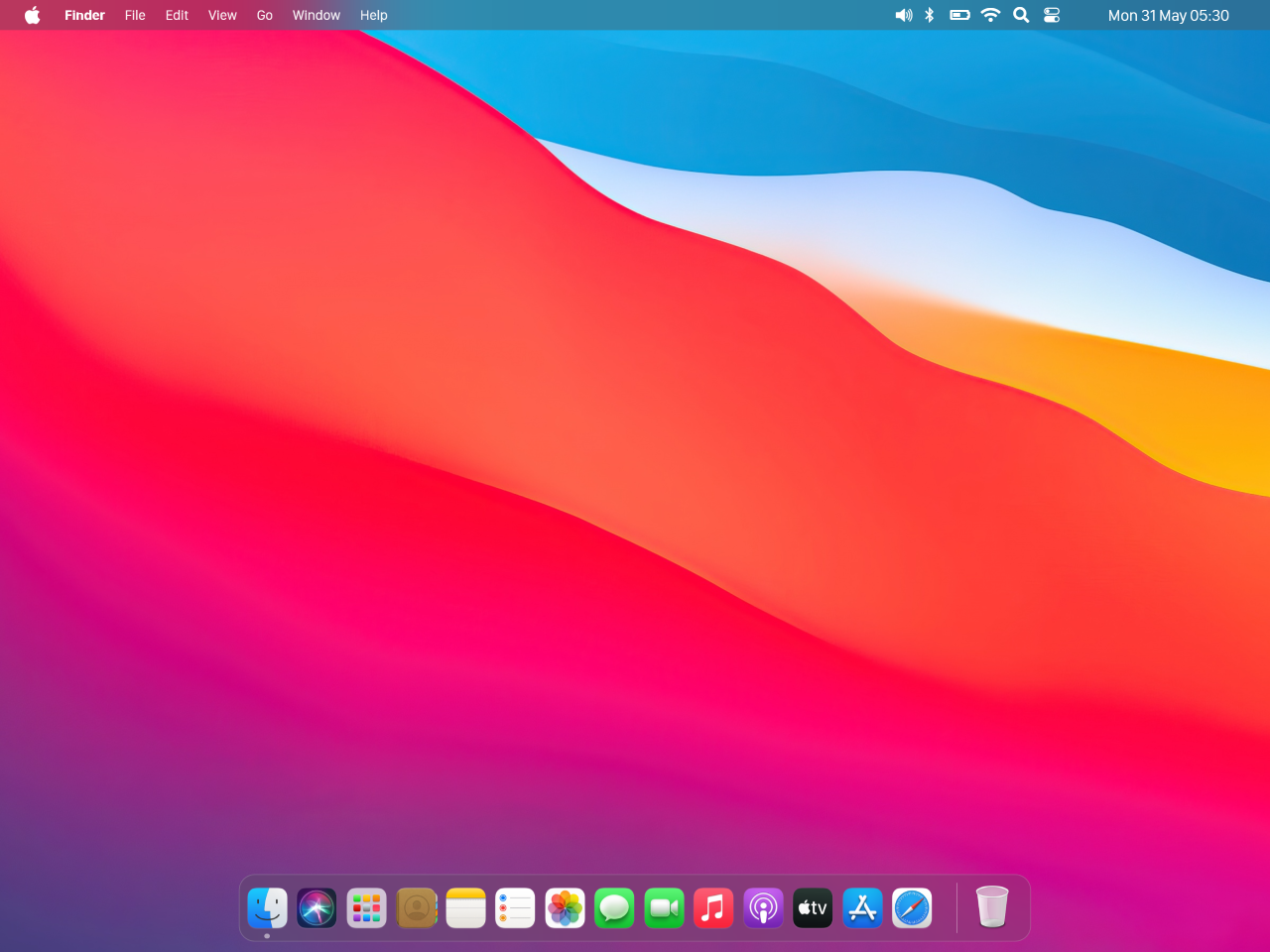Open the Apple TV app

coord(813,907)
